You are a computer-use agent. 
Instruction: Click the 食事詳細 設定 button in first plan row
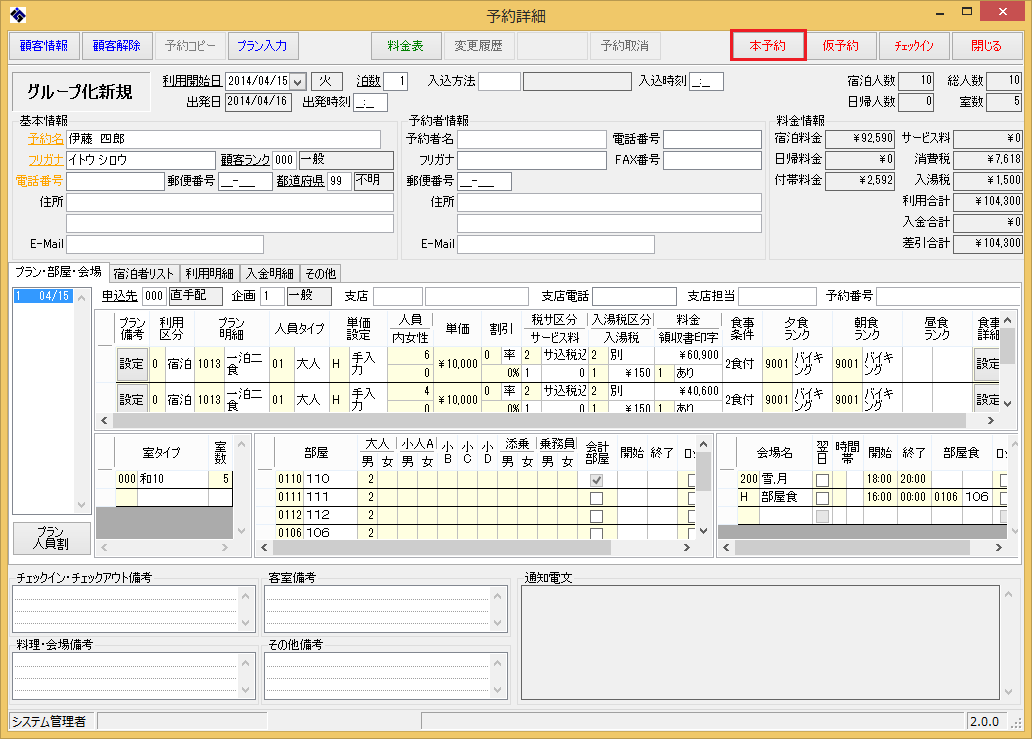point(987,364)
